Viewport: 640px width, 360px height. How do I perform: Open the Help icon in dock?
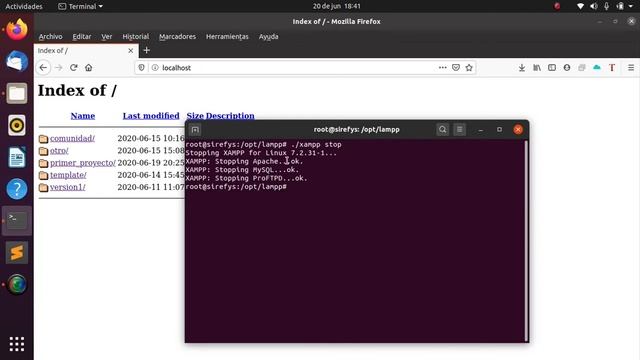click(x=17, y=189)
